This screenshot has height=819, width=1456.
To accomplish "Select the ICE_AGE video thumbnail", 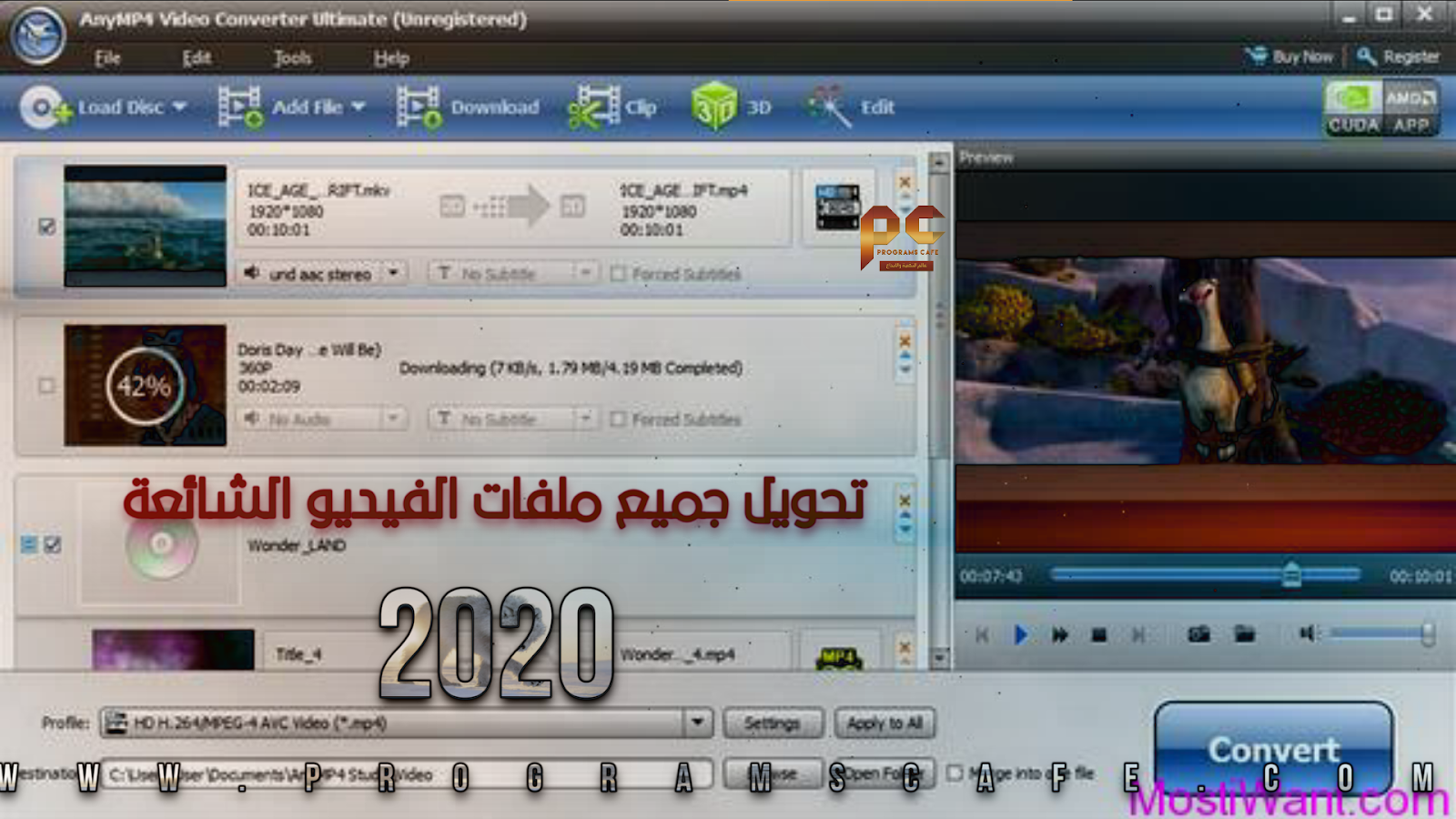I will click(146, 226).
